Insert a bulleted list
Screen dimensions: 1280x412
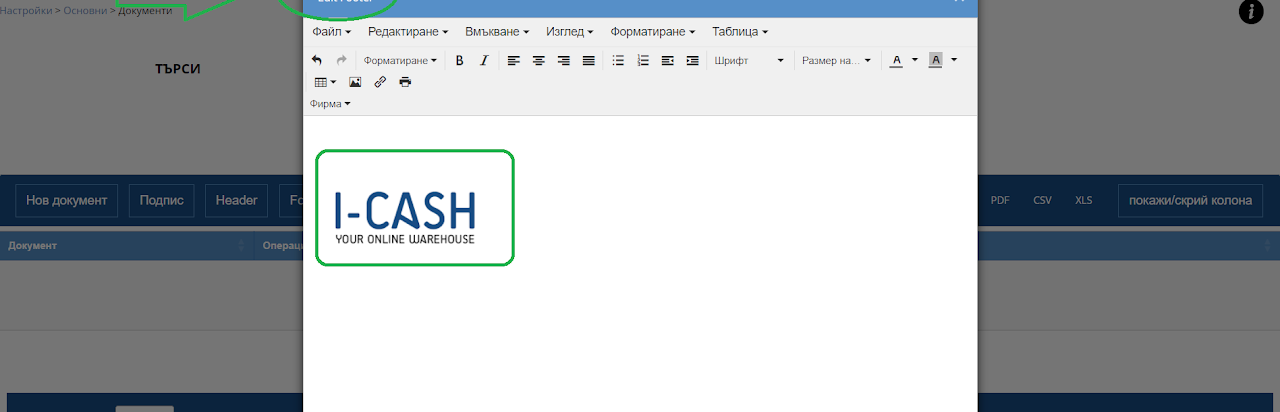click(x=618, y=61)
